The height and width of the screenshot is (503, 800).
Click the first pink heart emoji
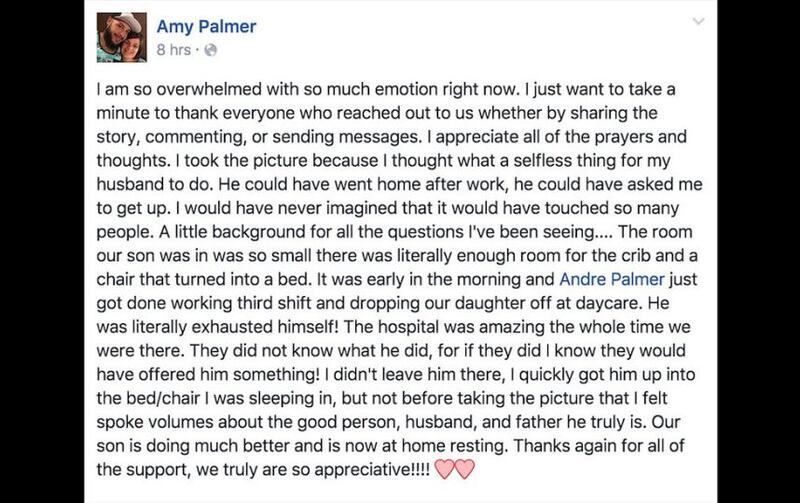coord(445,469)
